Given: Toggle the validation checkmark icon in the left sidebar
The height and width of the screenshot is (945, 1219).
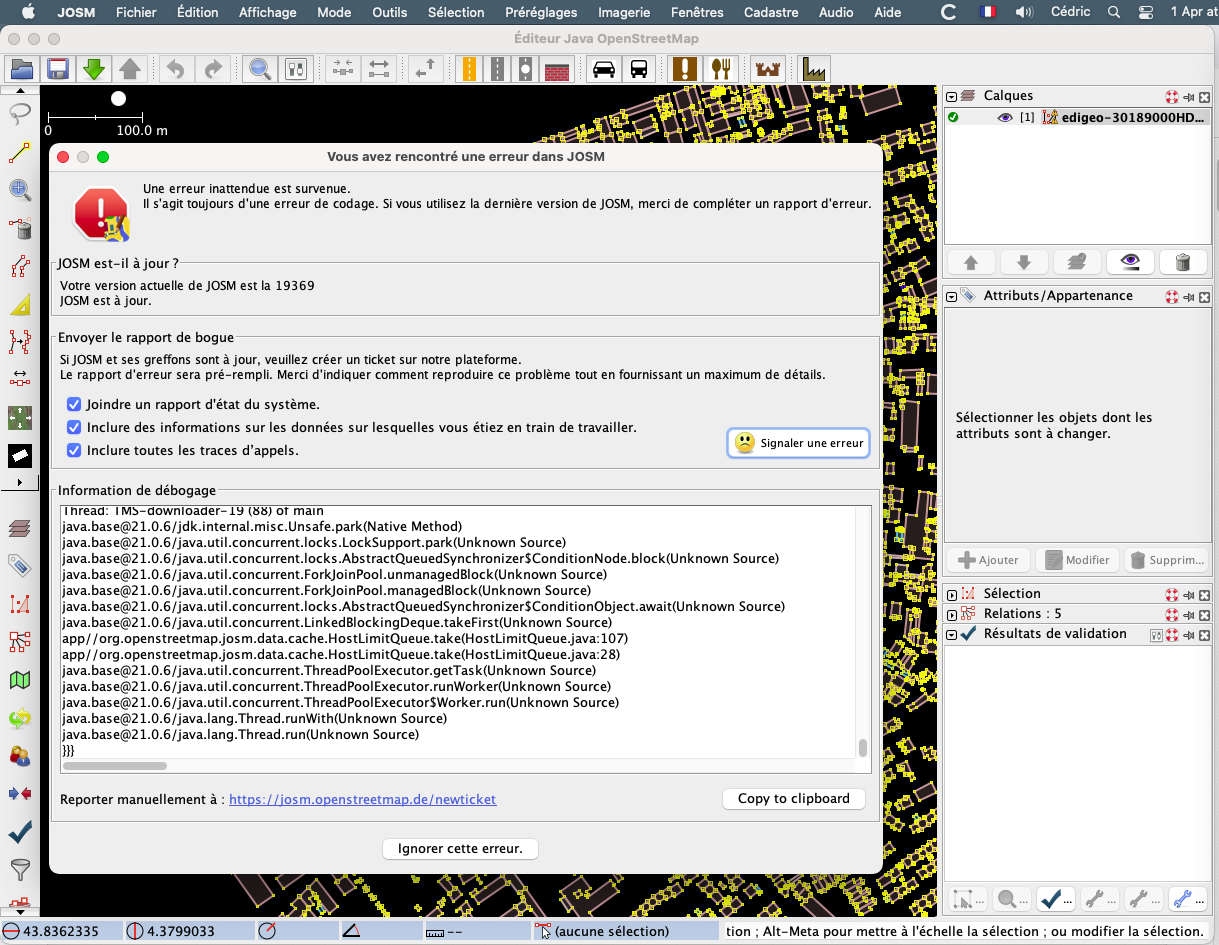Looking at the screenshot, I should tap(20, 831).
